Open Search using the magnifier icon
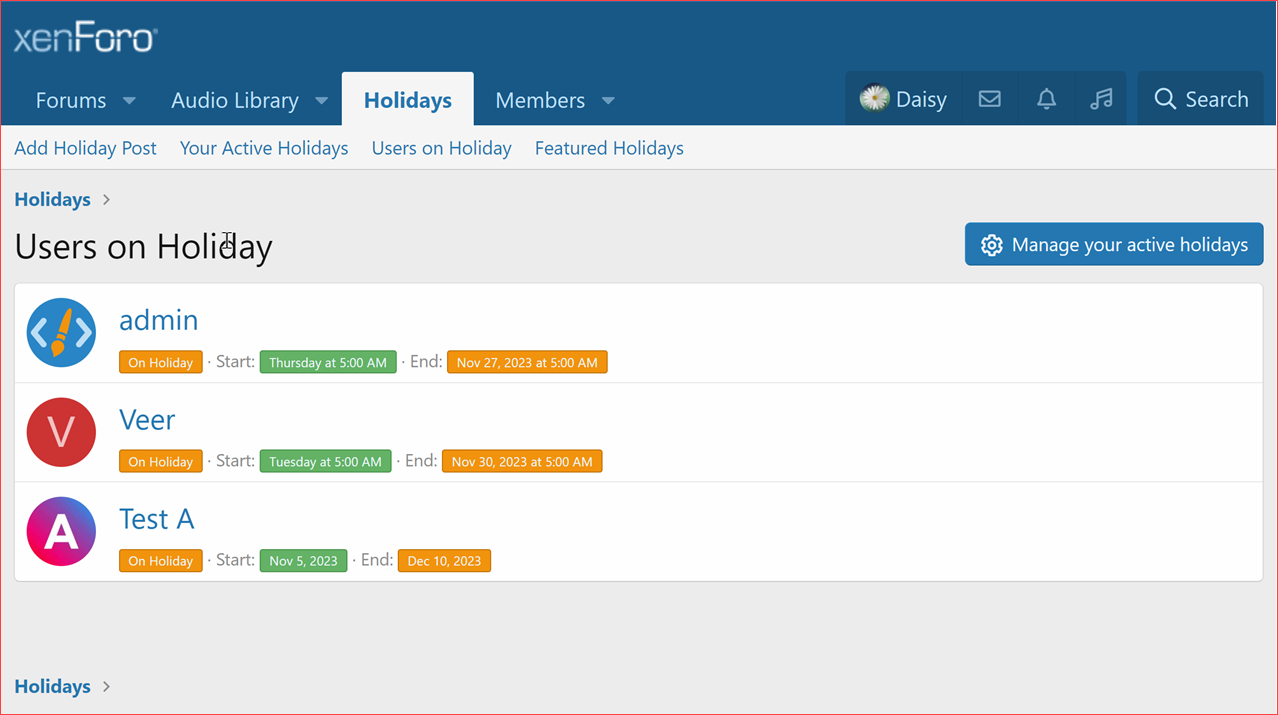Screen dimensions: 1278x715 (x=1165, y=98)
